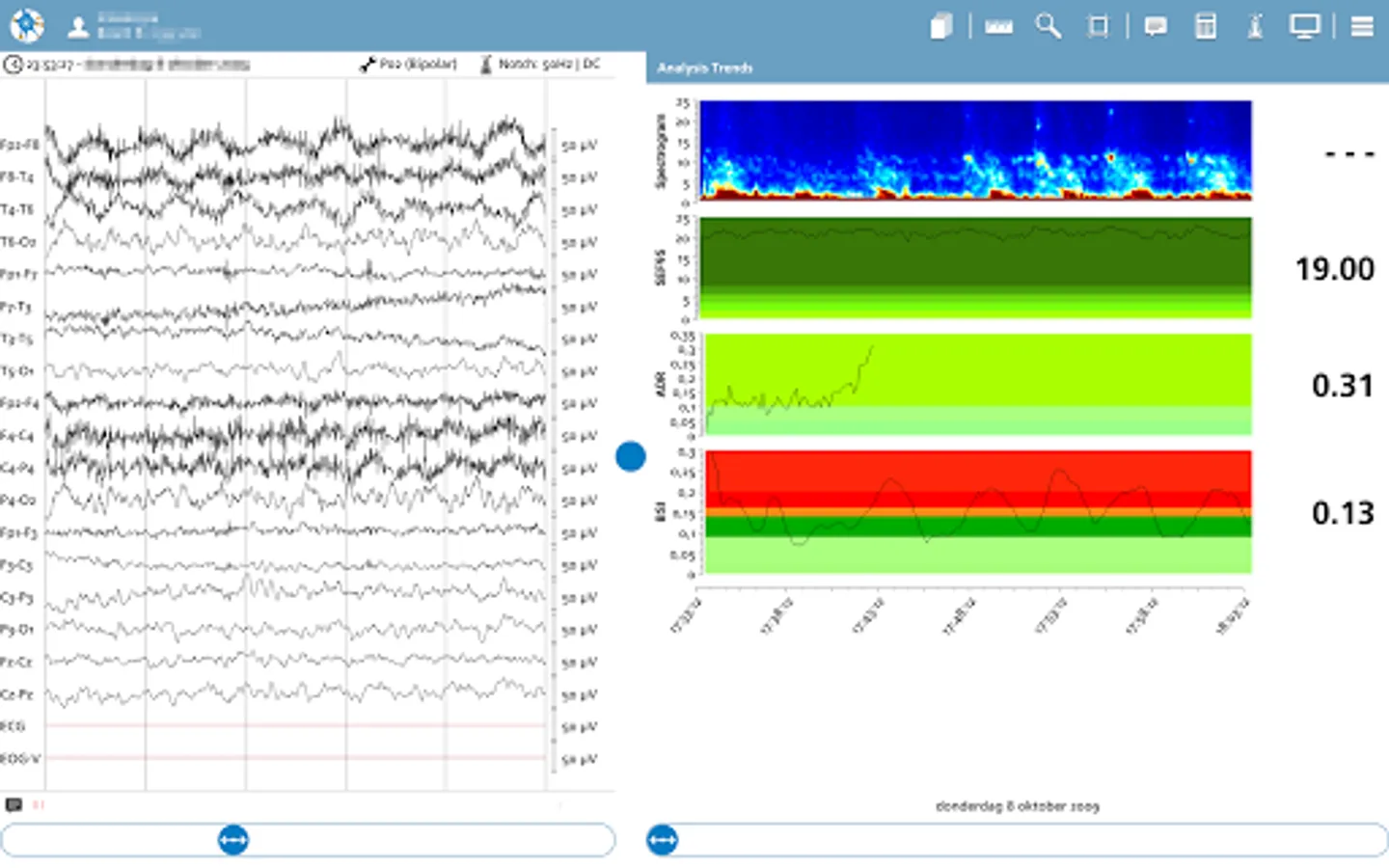Click the crop frame tool icon

[1098, 27]
